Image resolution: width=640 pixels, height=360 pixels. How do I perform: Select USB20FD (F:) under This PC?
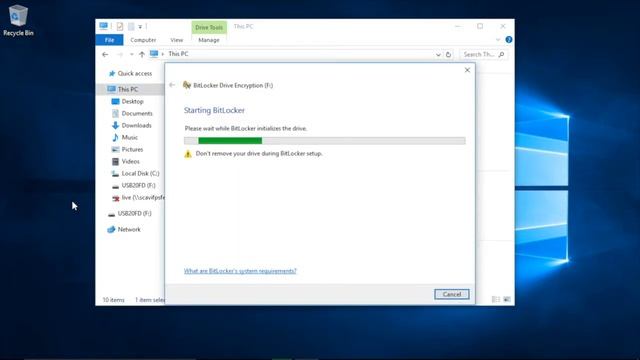tap(138, 185)
